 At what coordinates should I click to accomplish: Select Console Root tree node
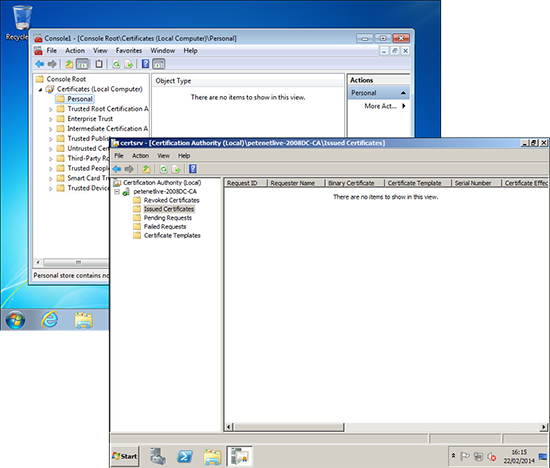[x=66, y=79]
